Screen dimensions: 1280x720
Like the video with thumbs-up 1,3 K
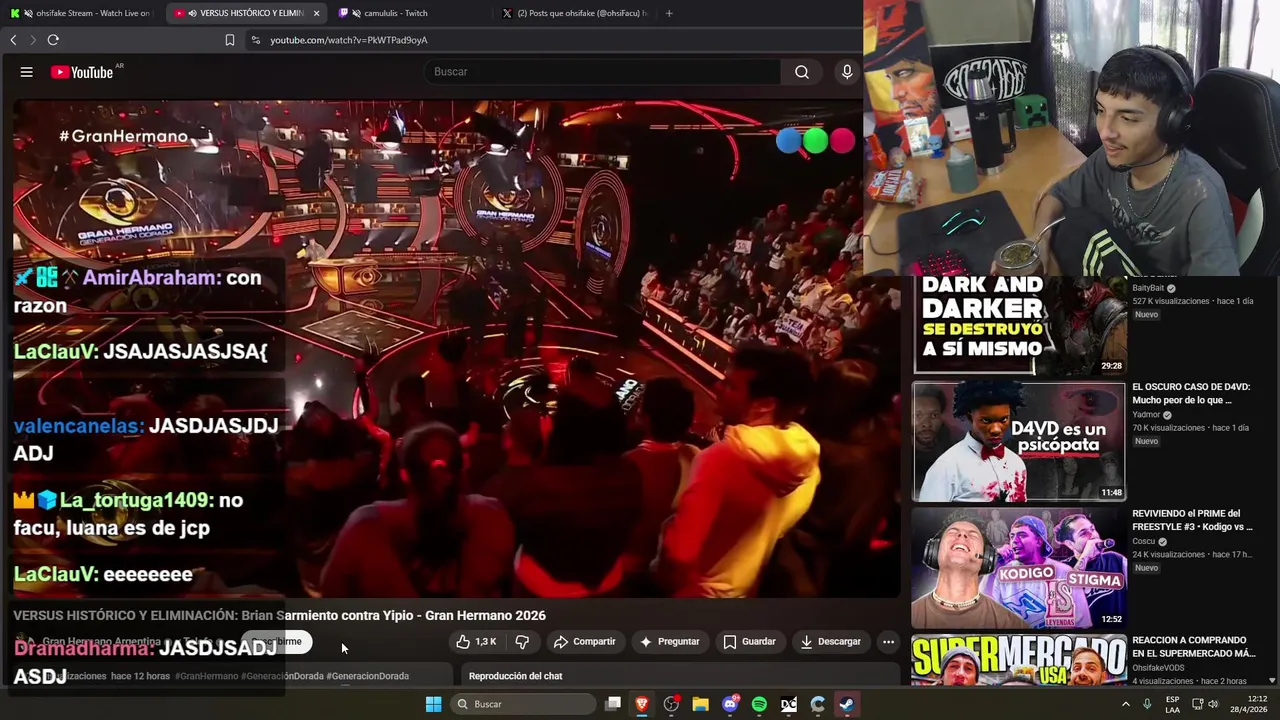point(476,642)
